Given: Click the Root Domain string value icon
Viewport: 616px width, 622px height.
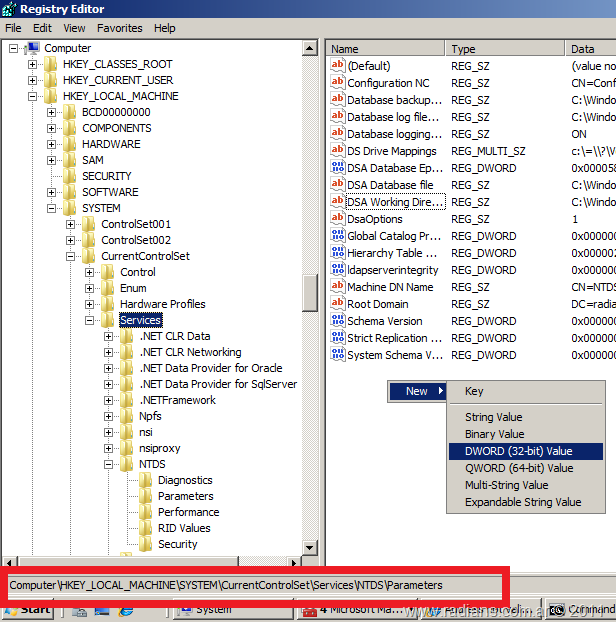Looking at the screenshot, I should [x=337, y=304].
